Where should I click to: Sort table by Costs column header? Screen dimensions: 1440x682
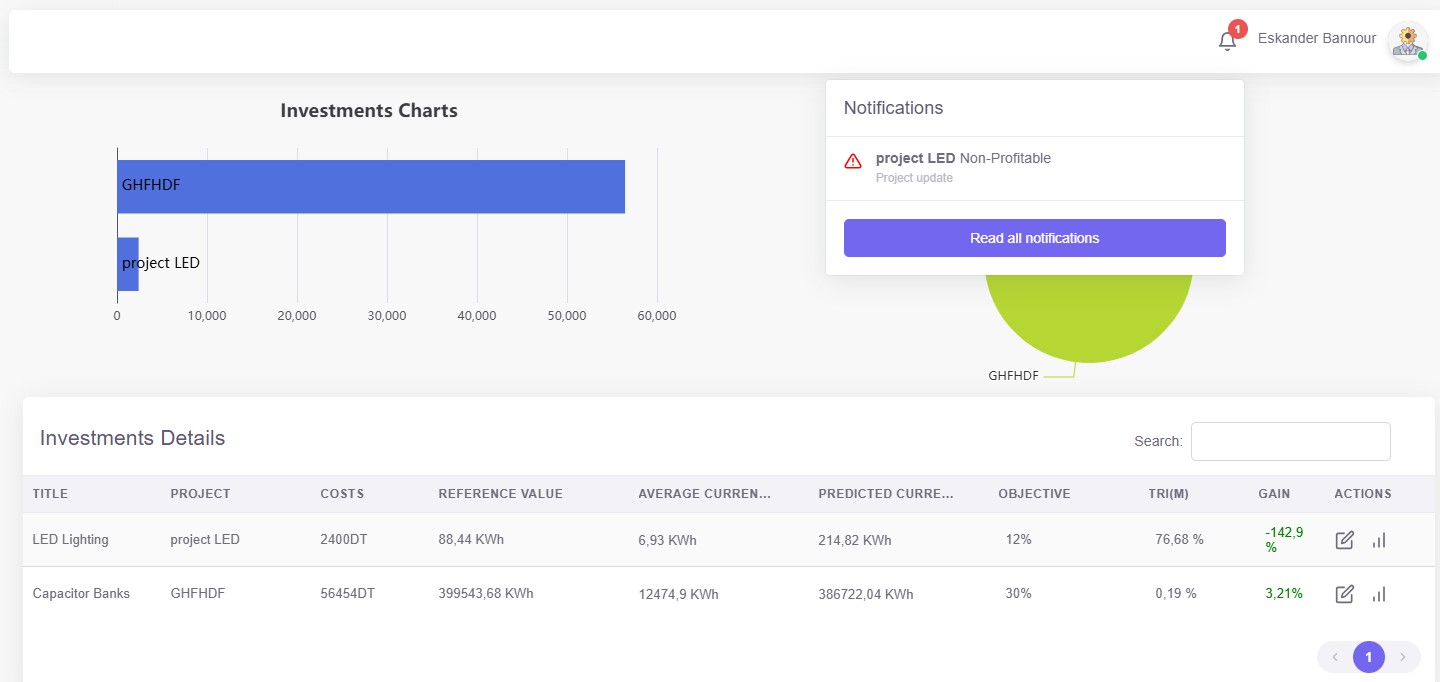coord(342,494)
